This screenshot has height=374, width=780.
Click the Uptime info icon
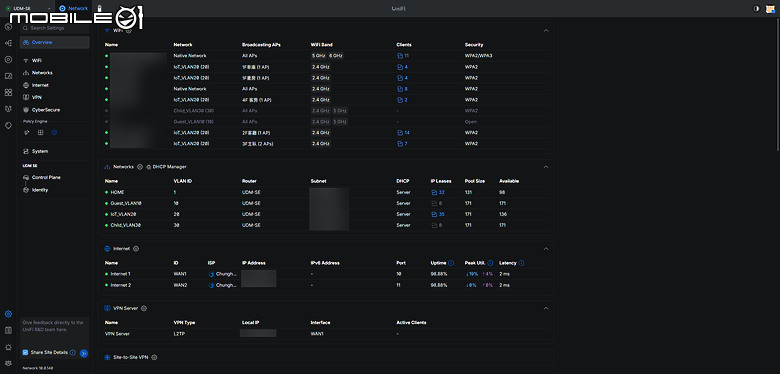451,263
